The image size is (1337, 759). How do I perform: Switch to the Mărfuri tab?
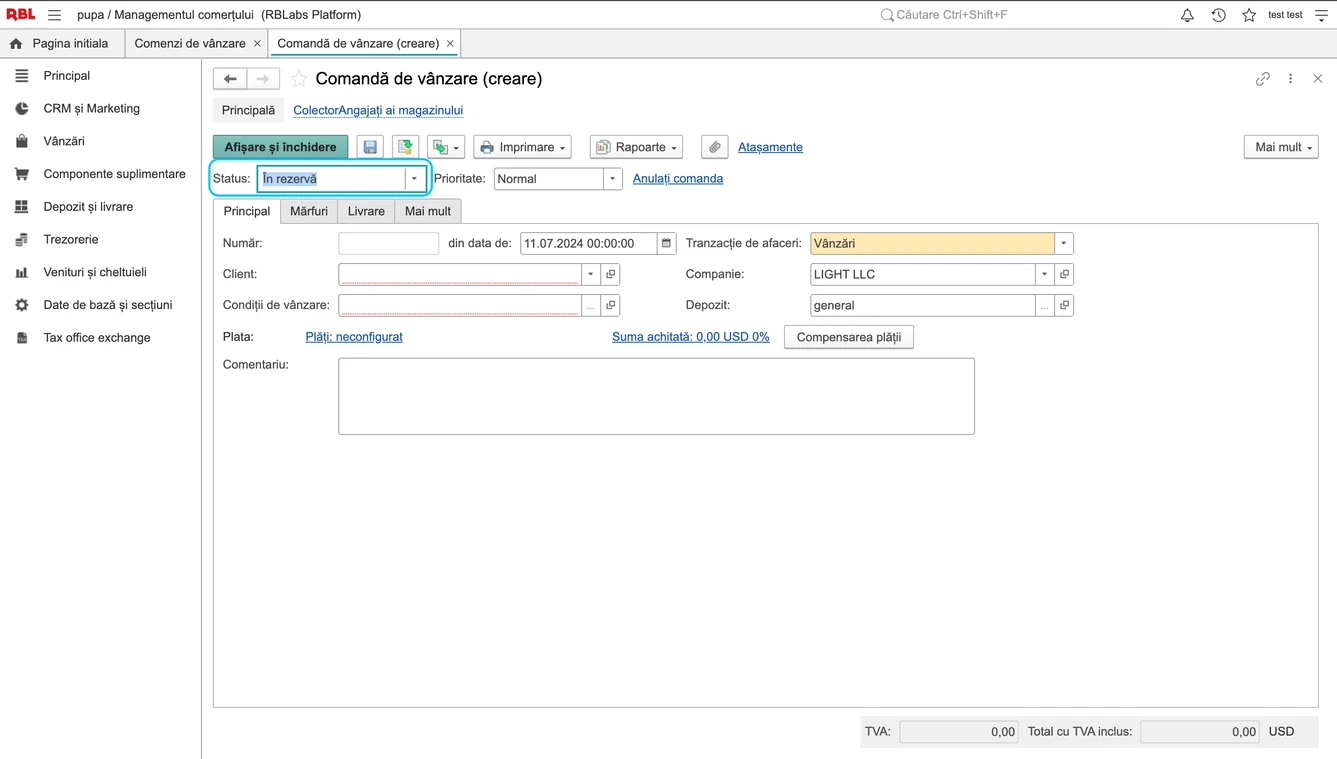pos(309,211)
